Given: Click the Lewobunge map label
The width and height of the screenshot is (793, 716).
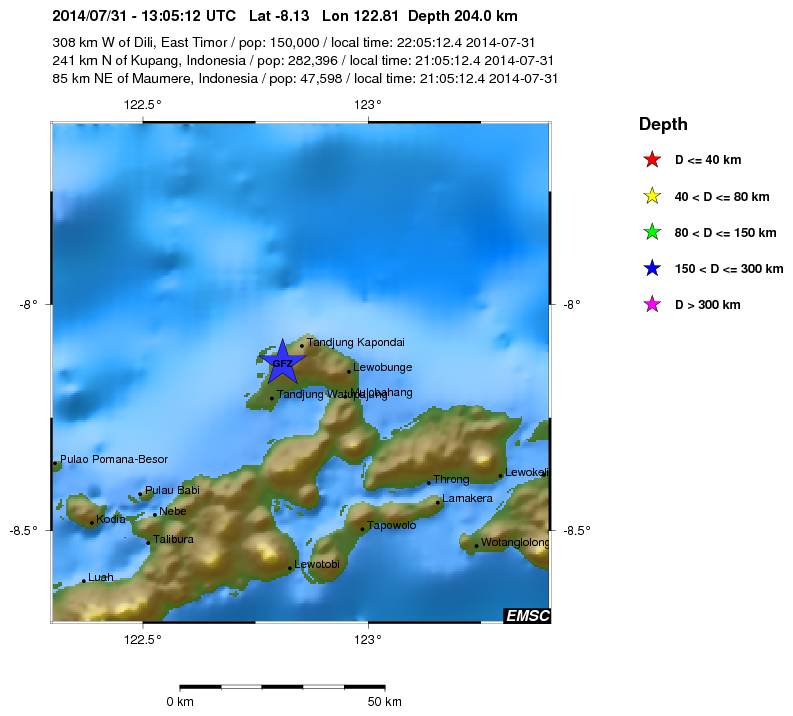Looking at the screenshot, I should click(x=382, y=368).
